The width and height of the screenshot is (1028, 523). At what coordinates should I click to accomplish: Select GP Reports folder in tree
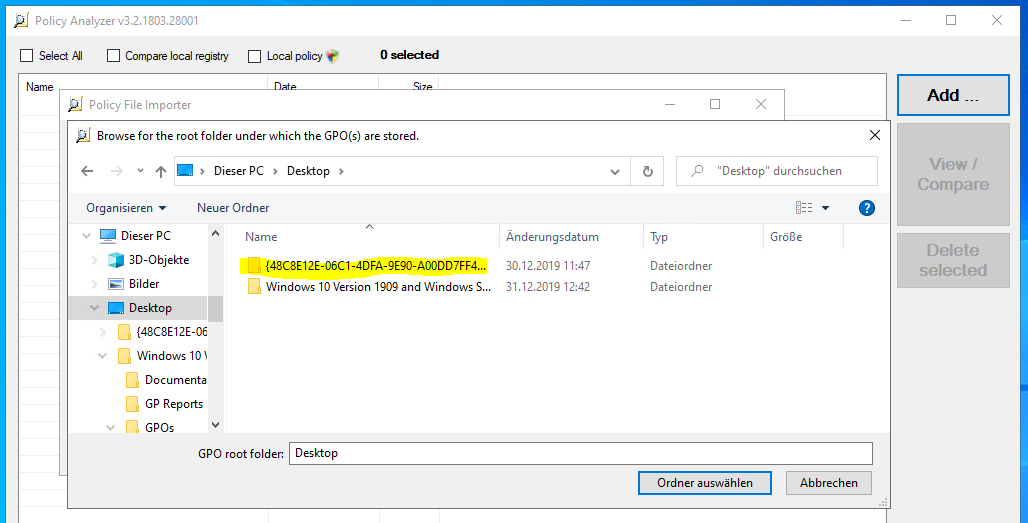174,404
